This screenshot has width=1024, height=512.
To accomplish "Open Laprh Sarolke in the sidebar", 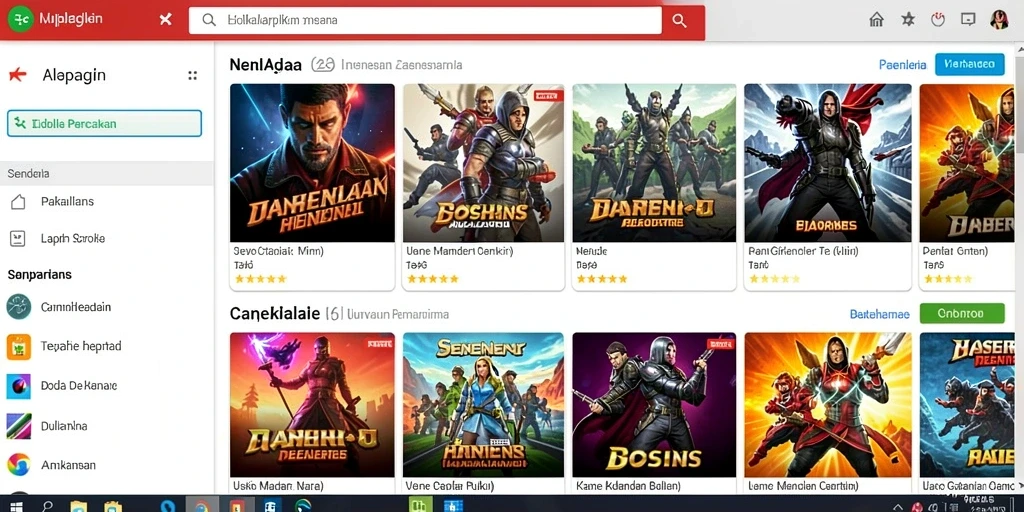I will point(72,238).
